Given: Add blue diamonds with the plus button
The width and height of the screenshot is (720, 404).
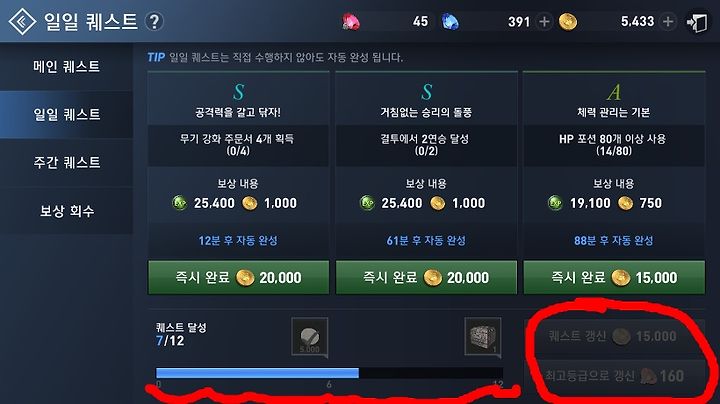Looking at the screenshot, I should (x=544, y=22).
